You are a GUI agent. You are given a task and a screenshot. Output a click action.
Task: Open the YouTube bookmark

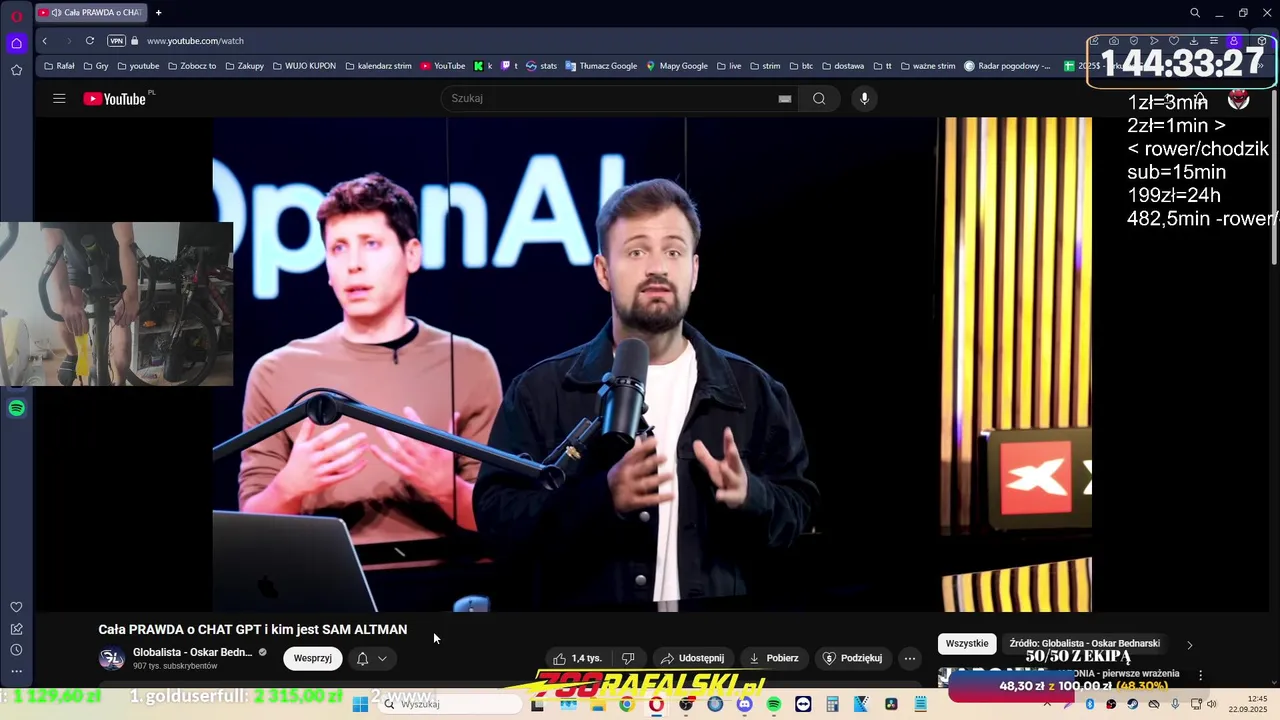point(443,66)
